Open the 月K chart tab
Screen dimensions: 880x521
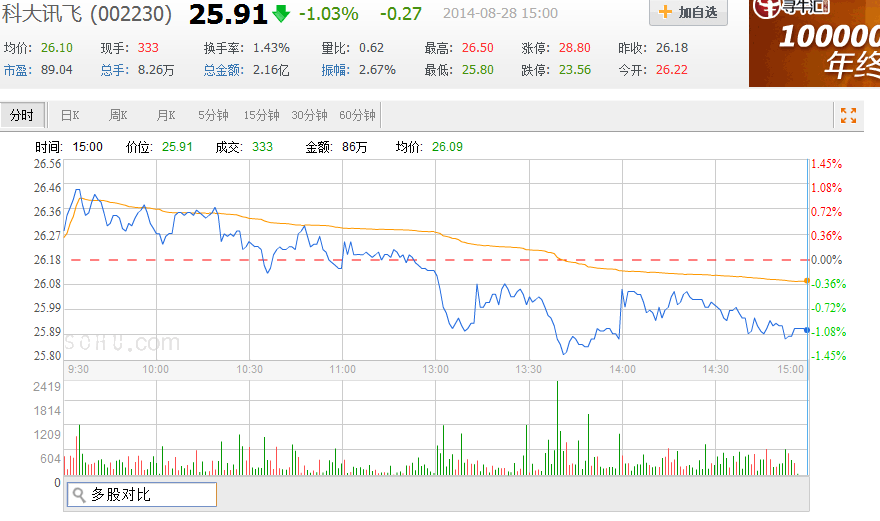pyautogui.click(x=166, y=115)
